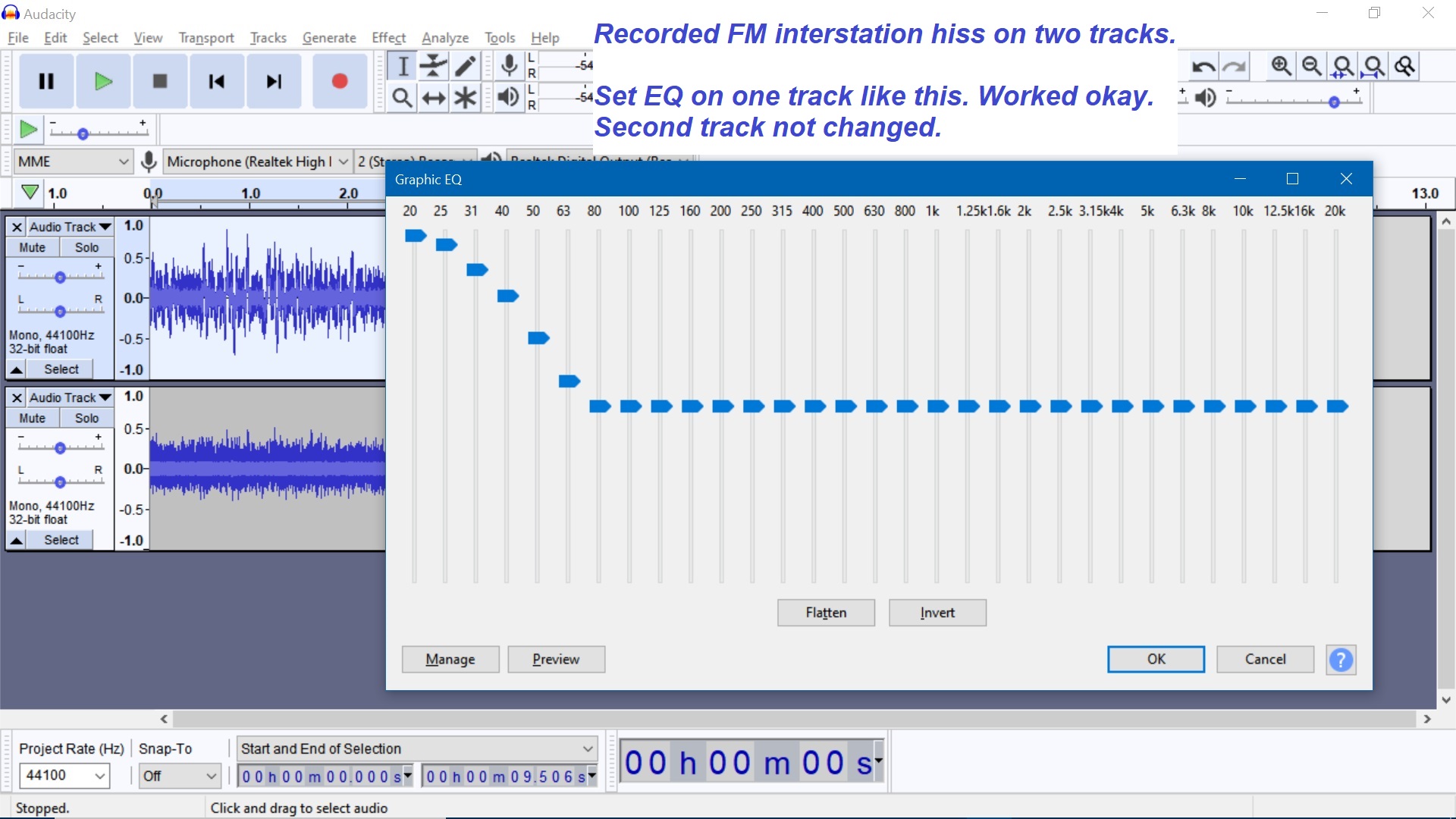The image size is (1456, 819).
Task: Click the 20k EQ slider handle
Action: pyautogui.click(x=1338, y=406)
